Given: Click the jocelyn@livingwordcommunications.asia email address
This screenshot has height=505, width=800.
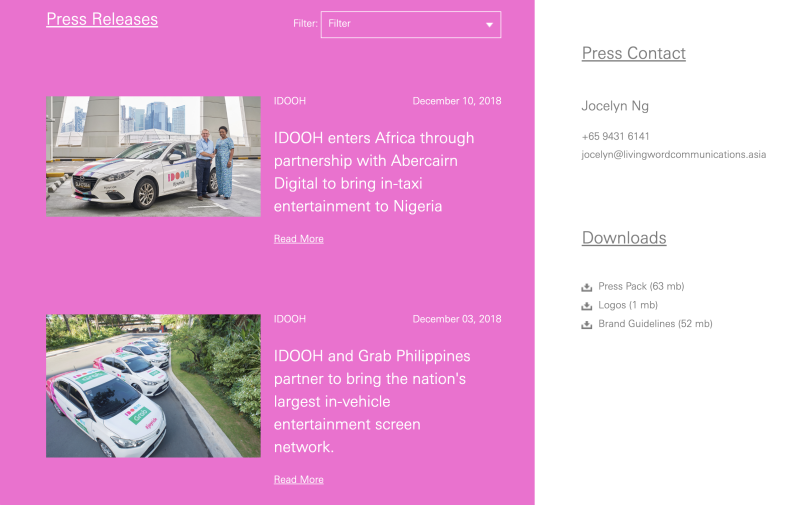Looking at the screenshot, I should tap(673, 155).
